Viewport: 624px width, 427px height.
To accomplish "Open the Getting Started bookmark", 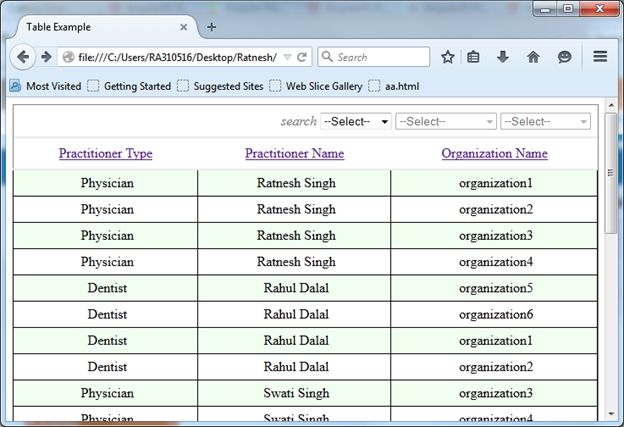I will click(129, 86).
